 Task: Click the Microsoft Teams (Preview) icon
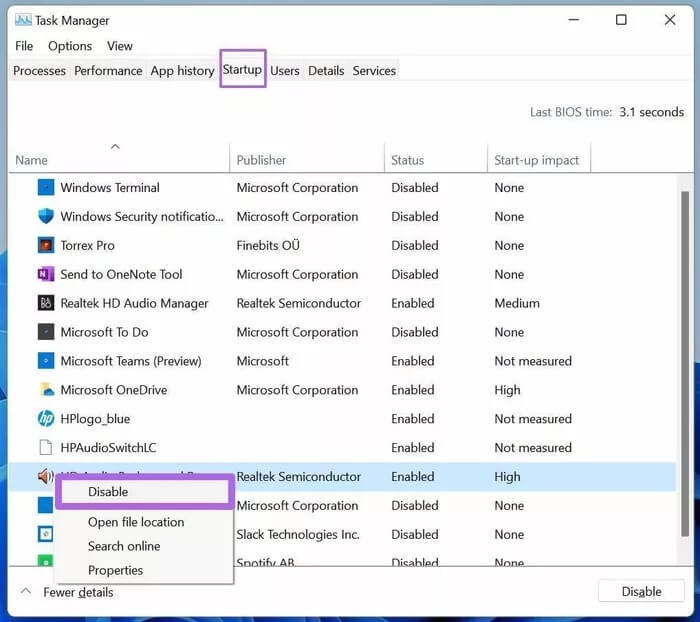click(x=46, y=361)
